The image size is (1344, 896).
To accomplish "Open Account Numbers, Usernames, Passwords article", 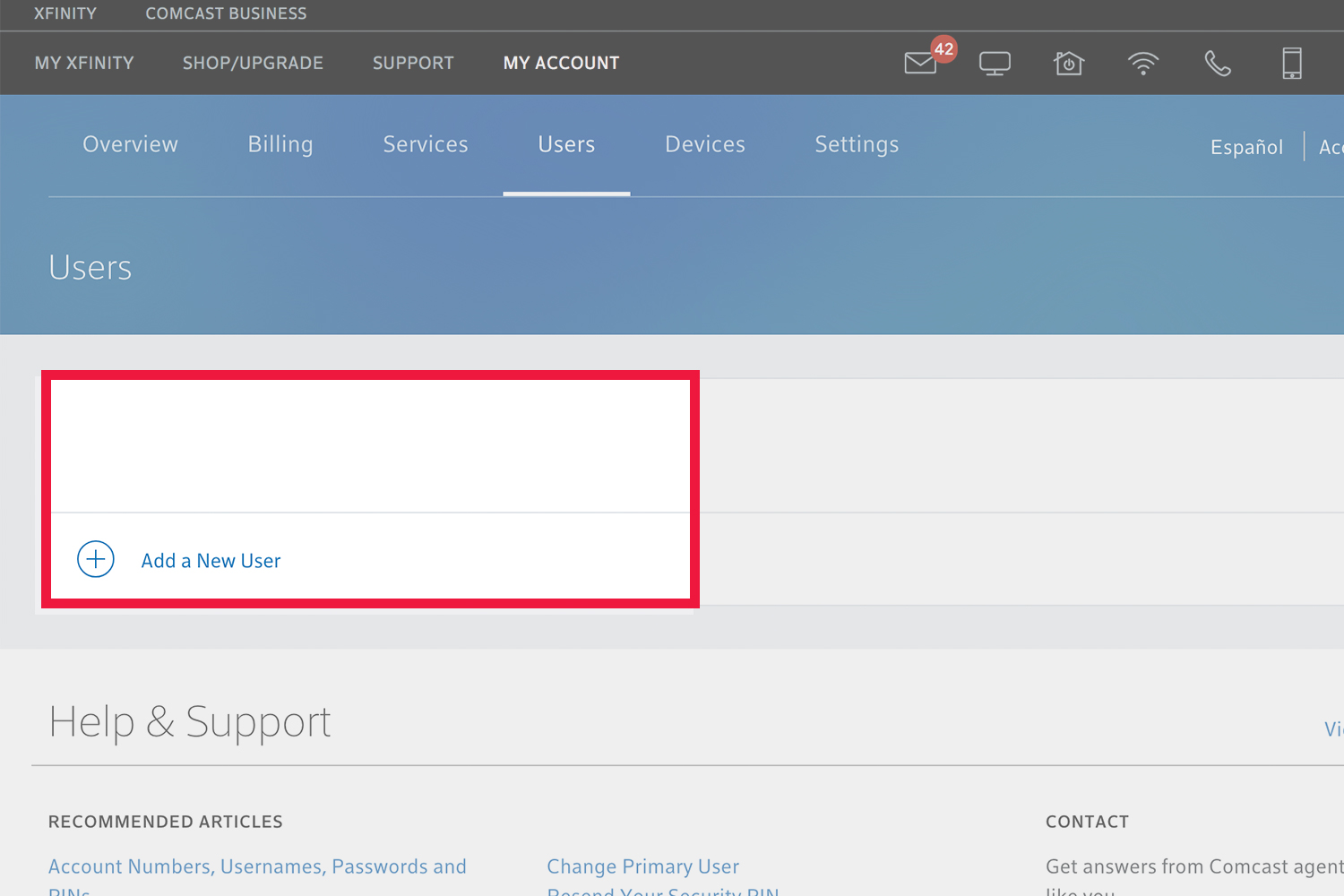I will [257, 876].
